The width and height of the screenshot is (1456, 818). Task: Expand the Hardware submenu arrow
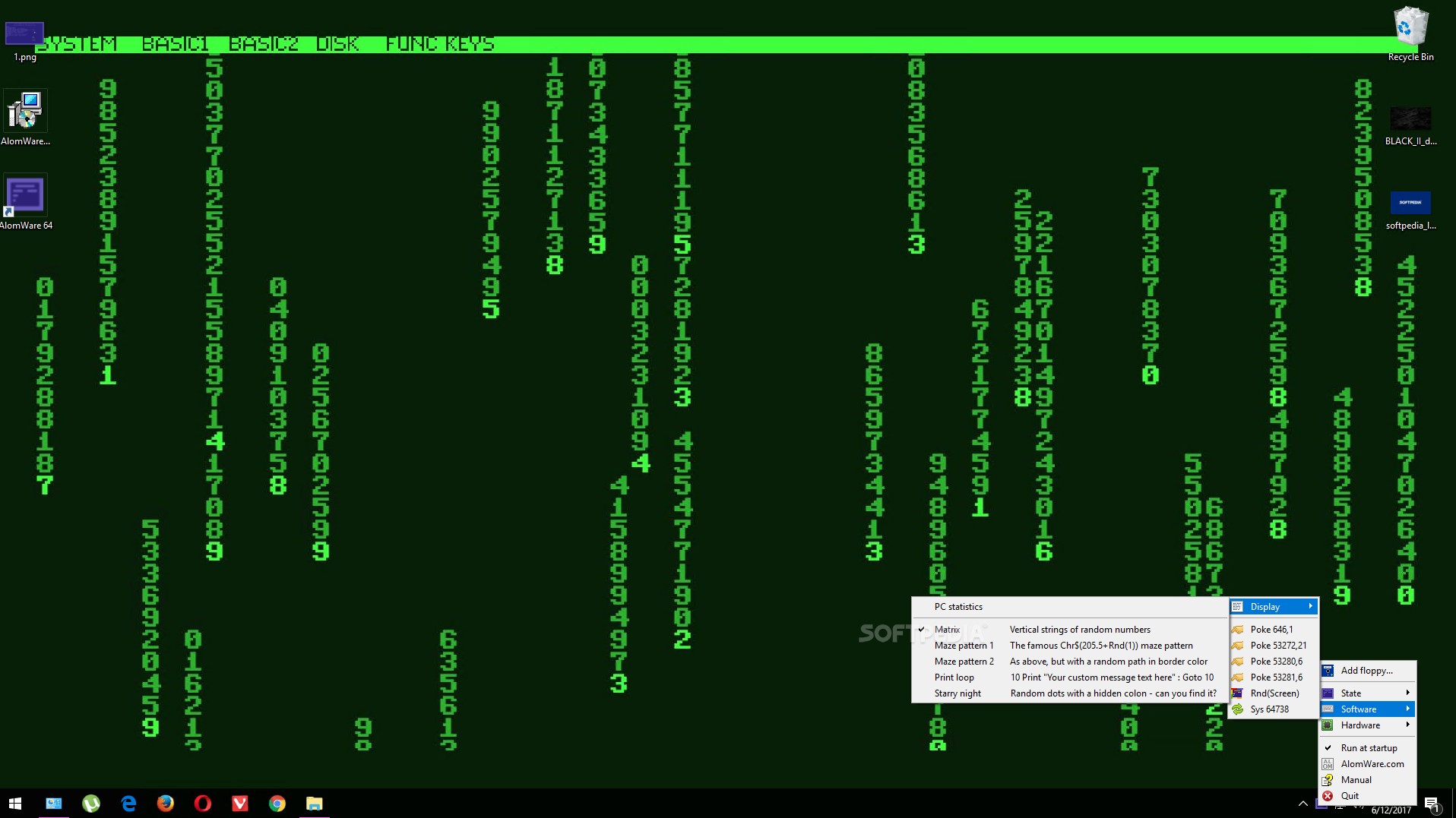click(1407, 725)
